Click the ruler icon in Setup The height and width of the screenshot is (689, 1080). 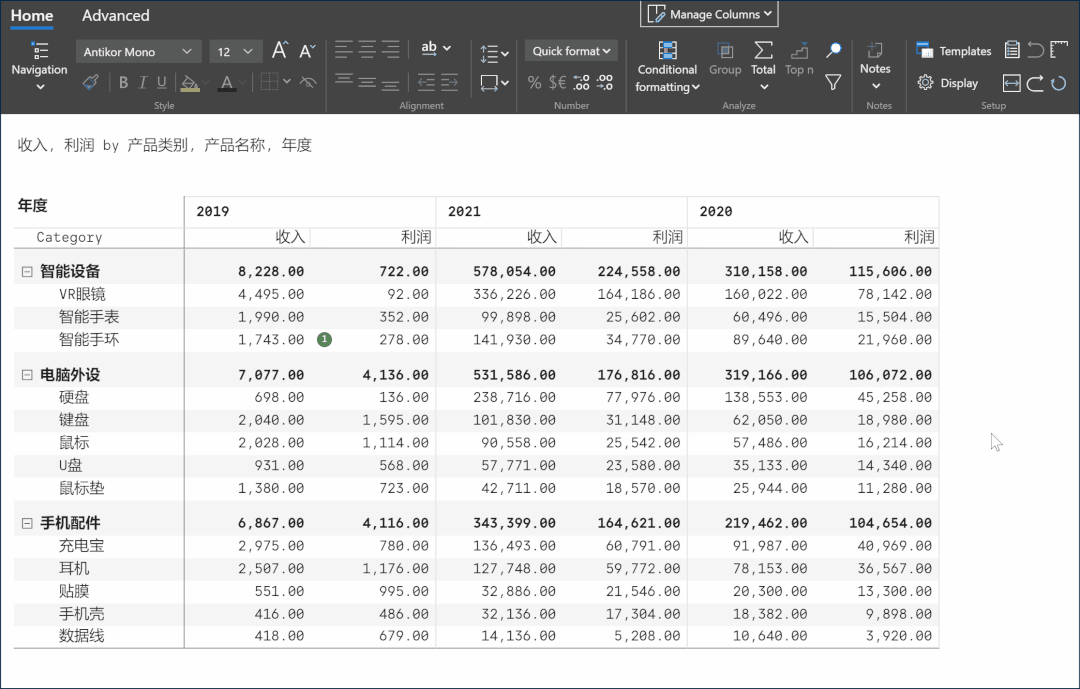pos(1059,50)
